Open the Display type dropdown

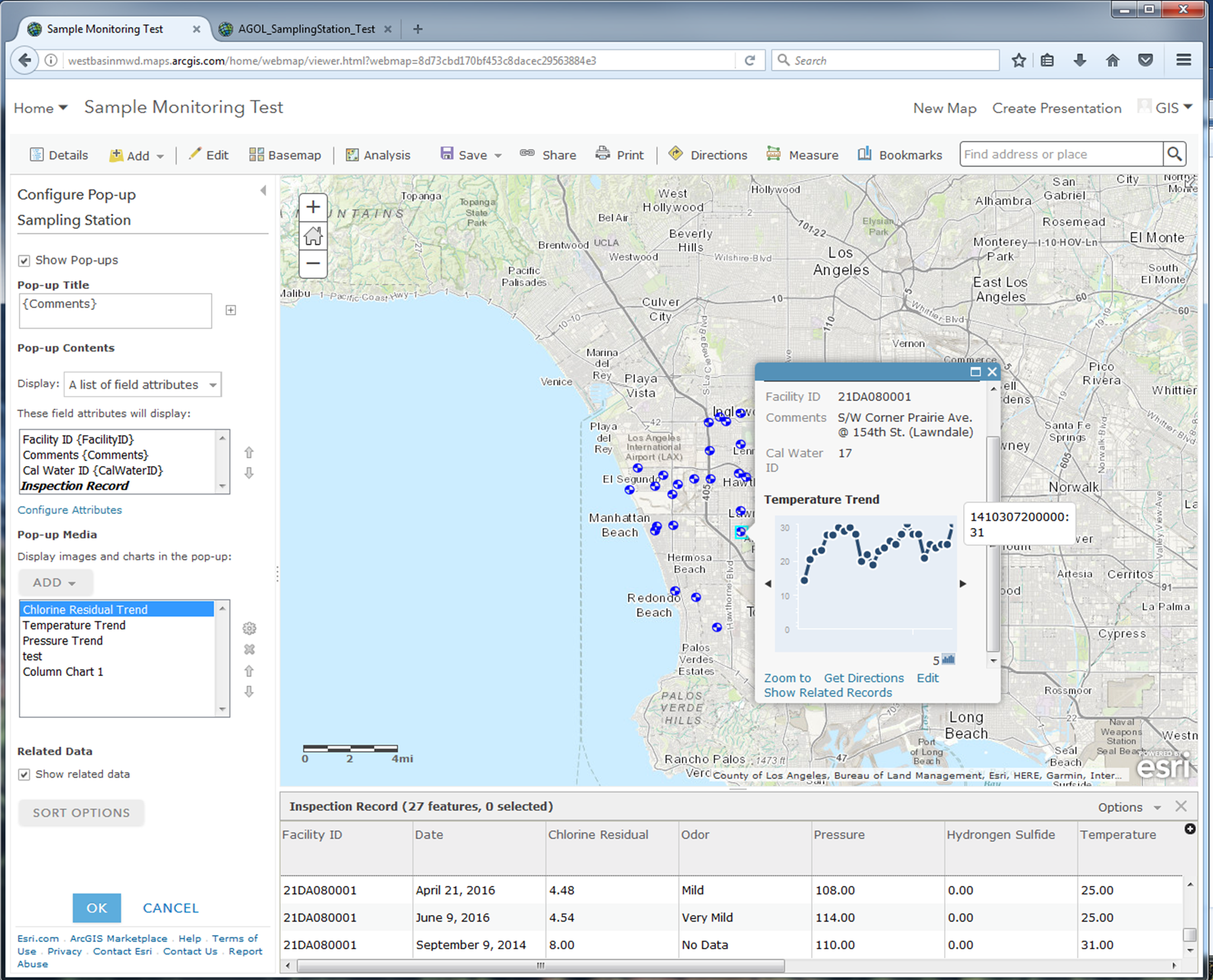point(142,384)
